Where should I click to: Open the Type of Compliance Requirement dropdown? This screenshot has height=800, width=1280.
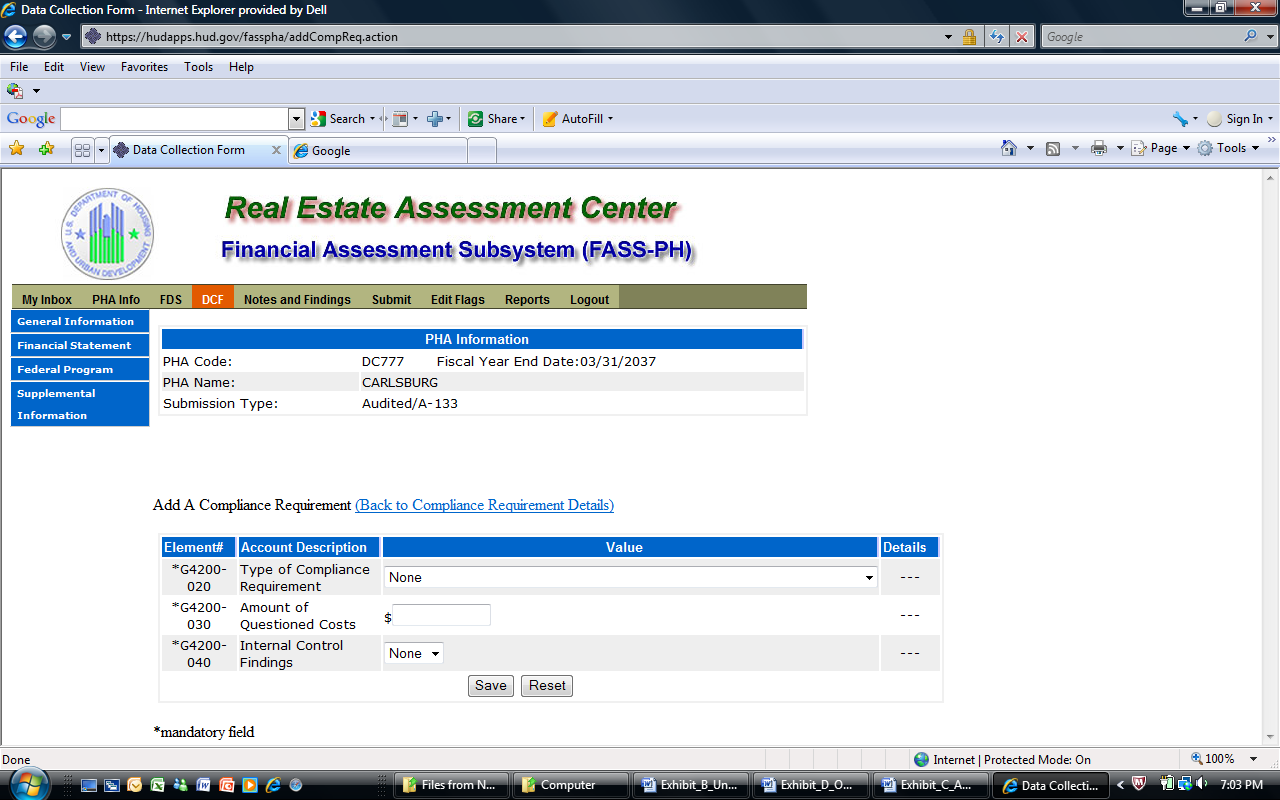pyautogui.click(x=630, y=577)
